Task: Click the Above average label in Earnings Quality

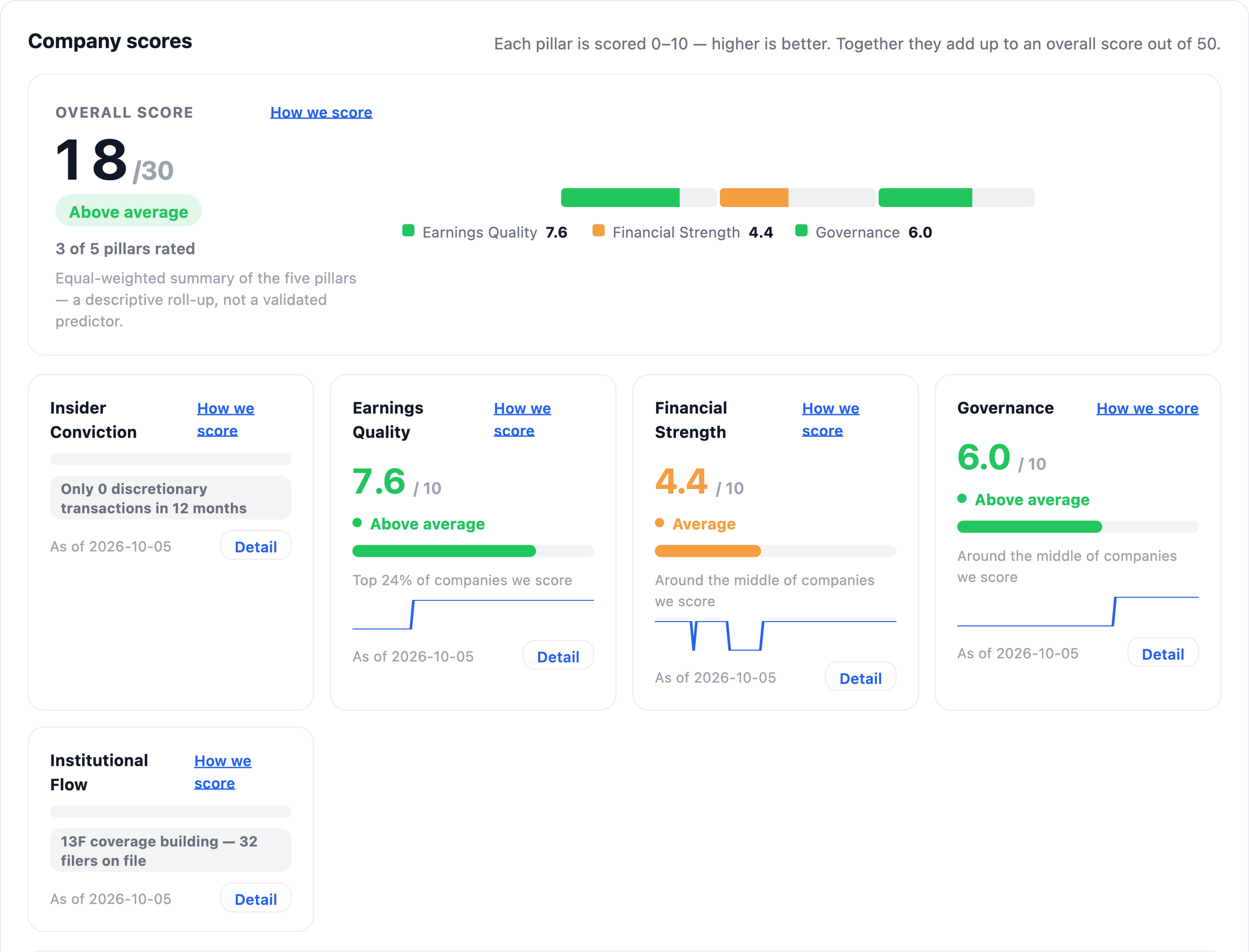Action: [x=427, y=523]
